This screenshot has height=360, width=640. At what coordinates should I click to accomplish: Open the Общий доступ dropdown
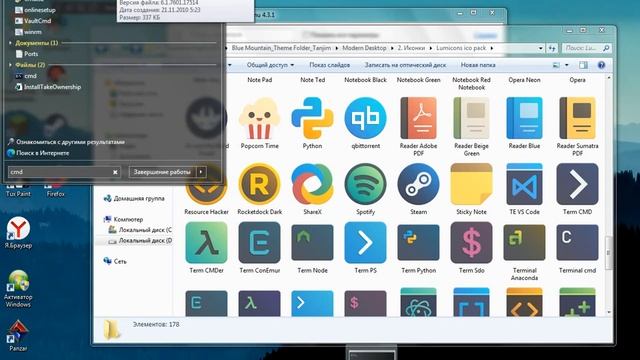point(270,65)
